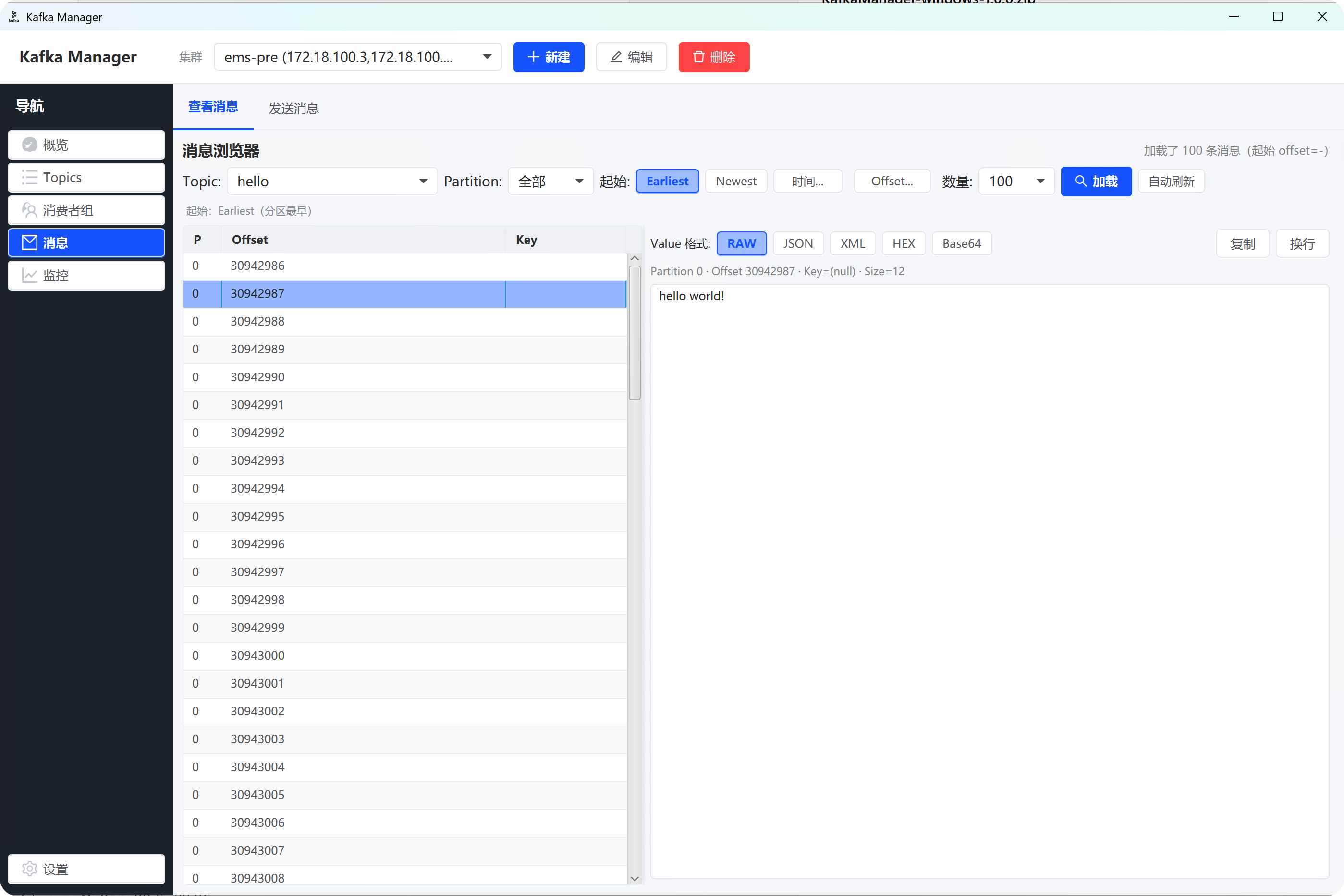Image resolution: width=1344 pixels, height=896 pixels.
Task: Switch value format to RAW
Action: 742,243
